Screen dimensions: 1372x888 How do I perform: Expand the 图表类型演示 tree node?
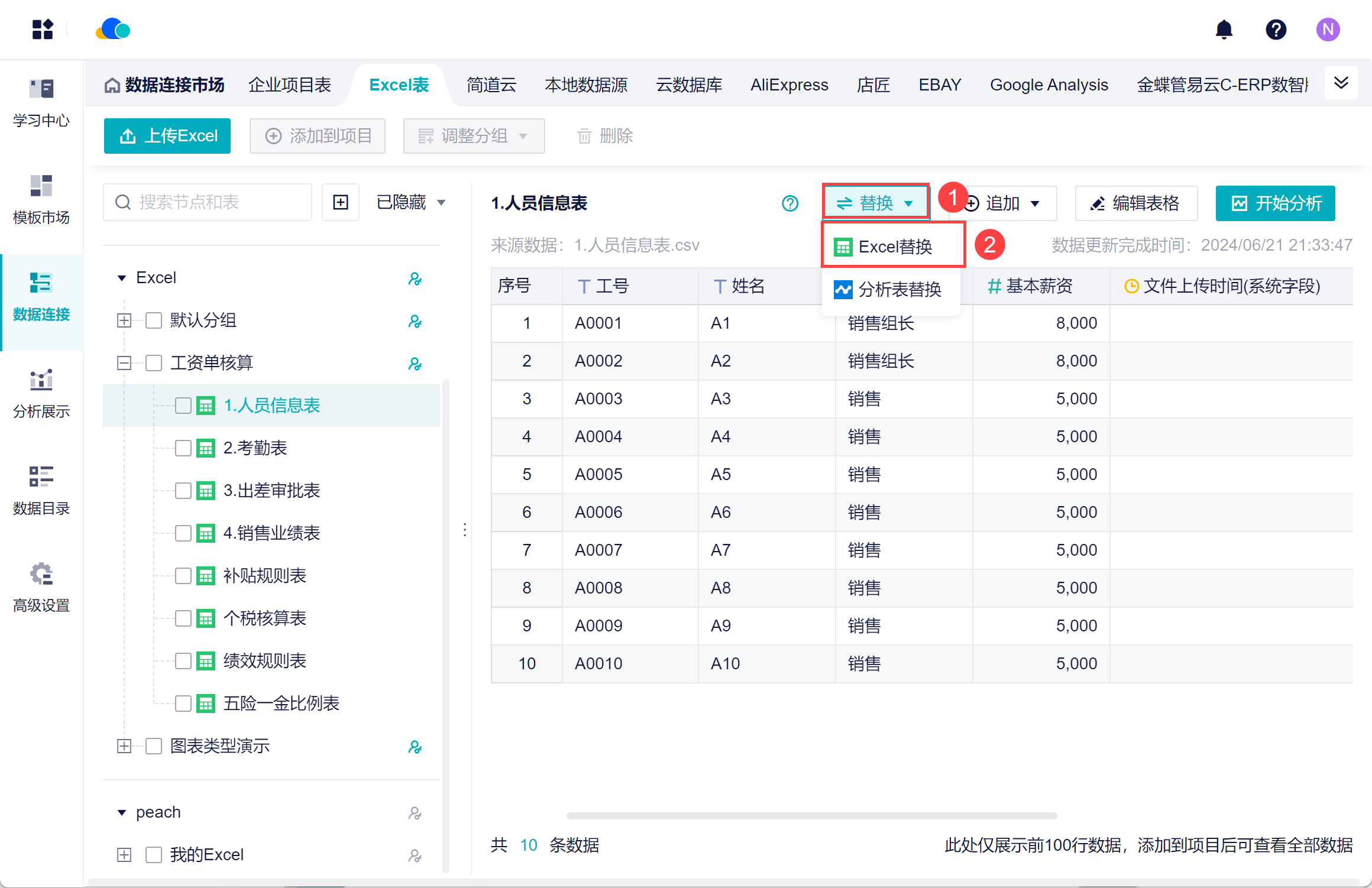(x=124, y=746)
